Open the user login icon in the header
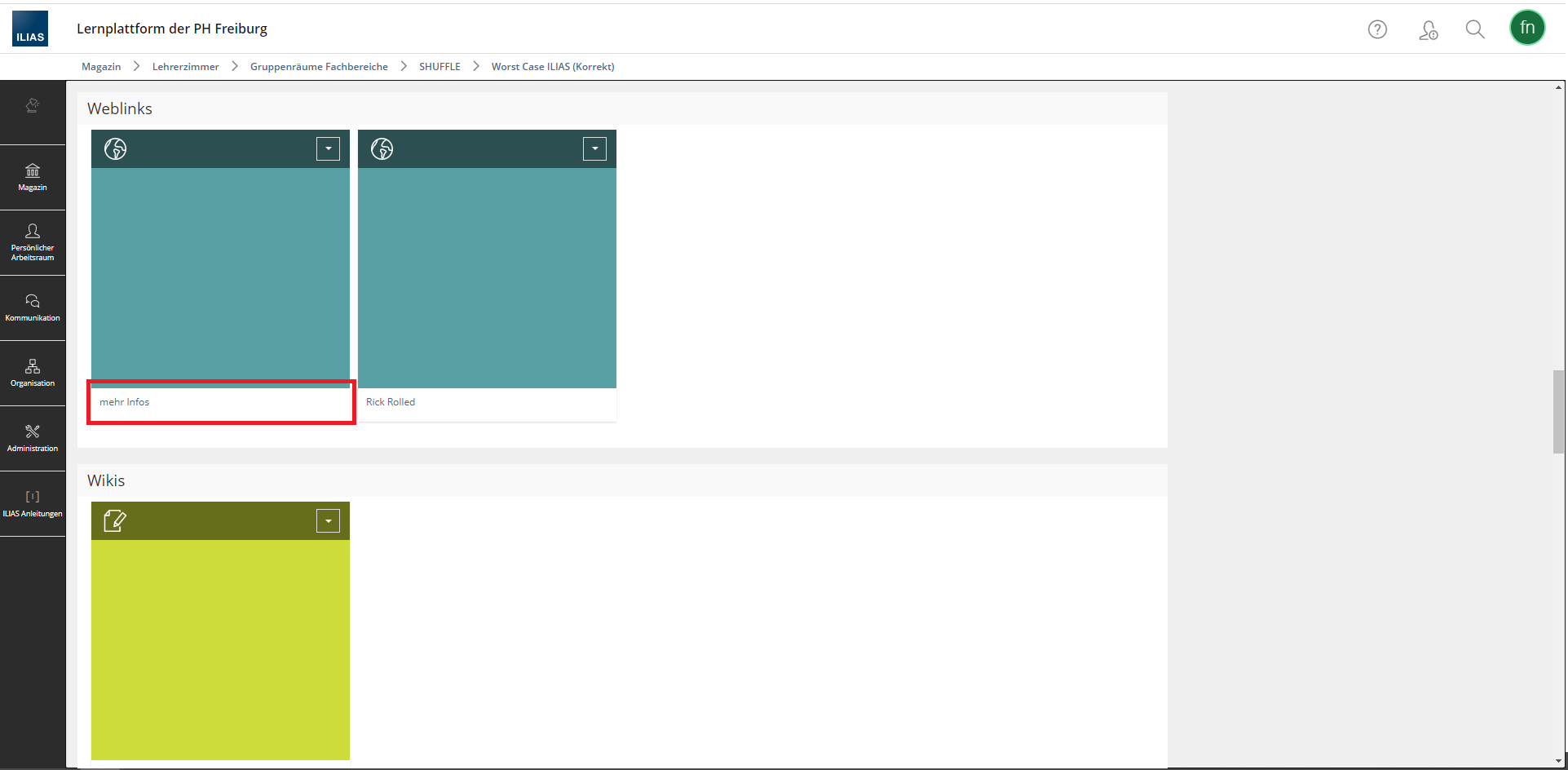Screen dimensions: 1568x770 (x=1428, y=29)
